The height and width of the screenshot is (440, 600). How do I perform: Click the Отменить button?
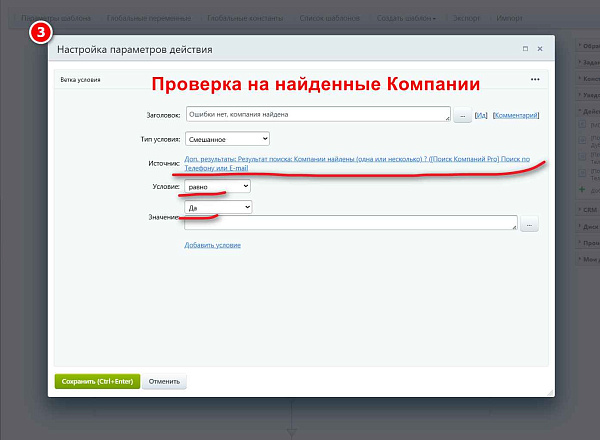pos(164,381)
